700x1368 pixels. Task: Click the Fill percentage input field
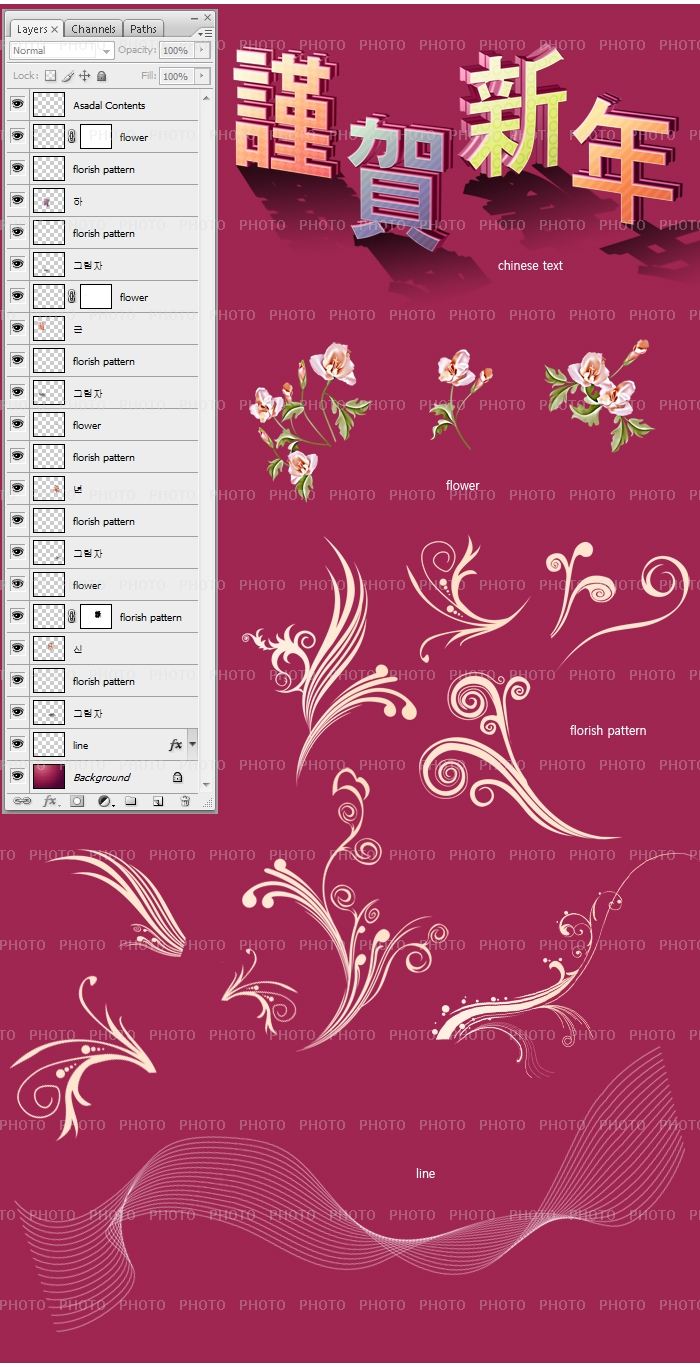point(175,76)
